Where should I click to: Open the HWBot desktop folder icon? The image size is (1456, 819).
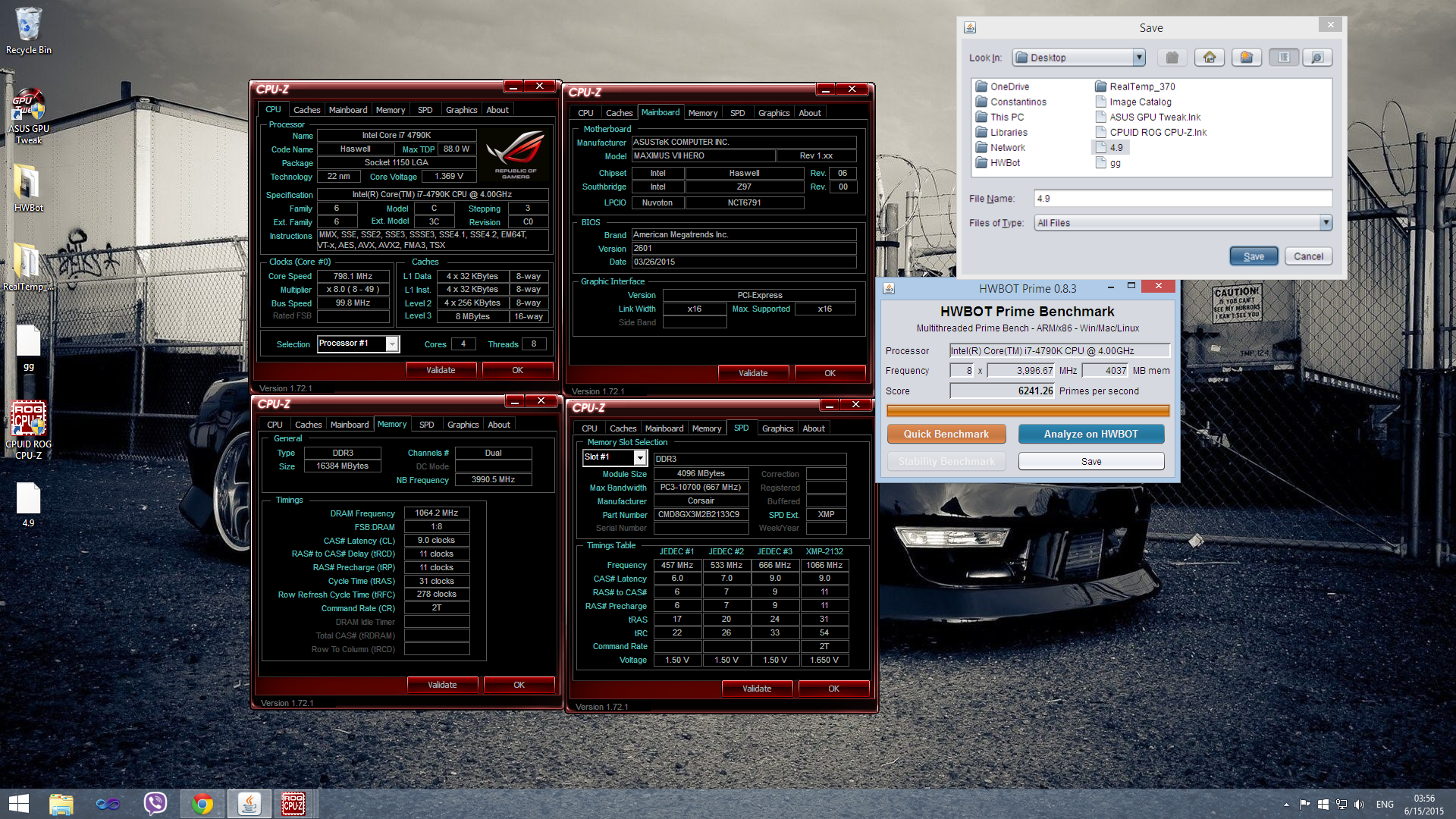(x=29, y=188)
